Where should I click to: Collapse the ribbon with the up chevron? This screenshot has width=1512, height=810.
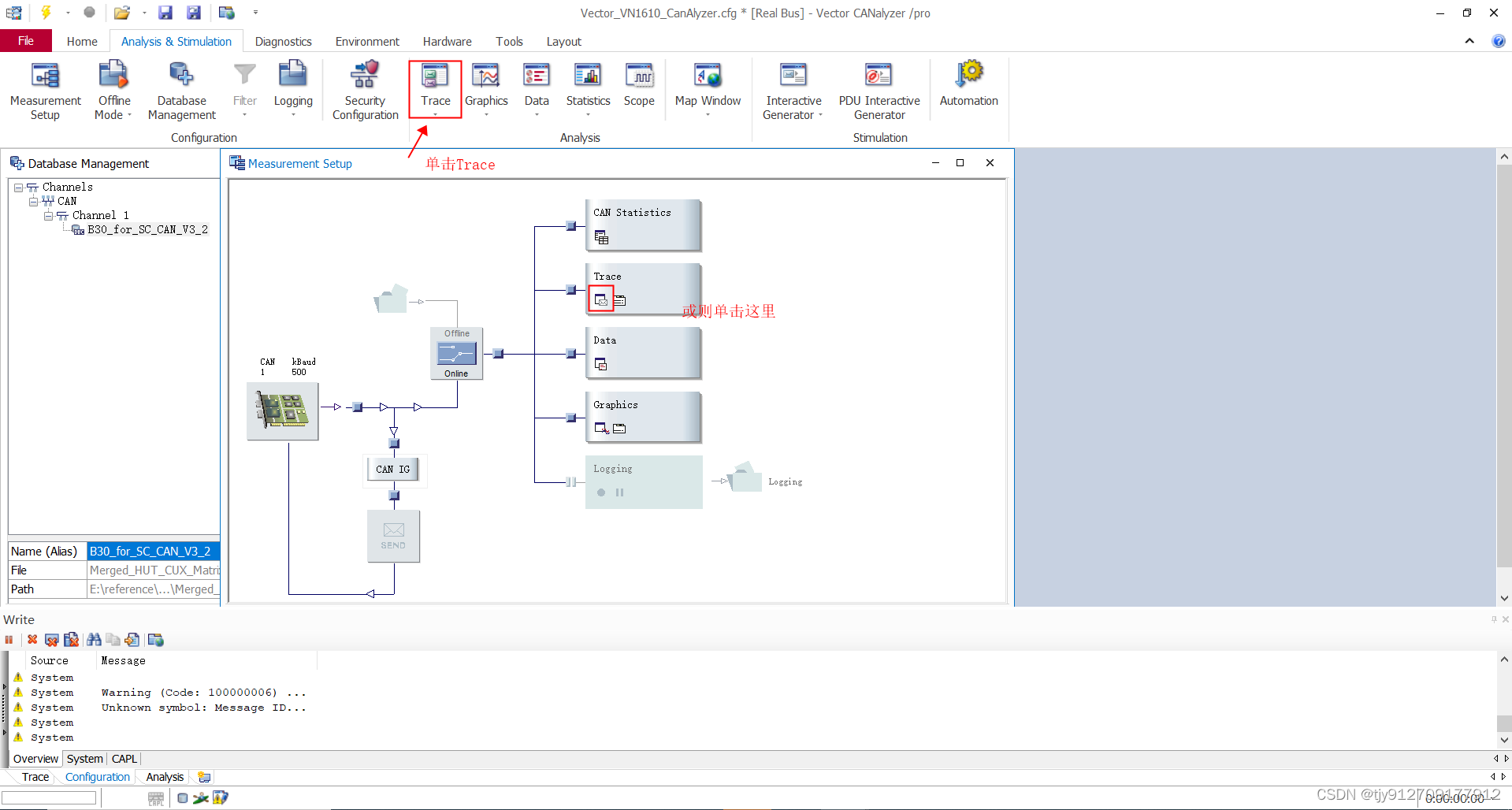point(1469,41)
